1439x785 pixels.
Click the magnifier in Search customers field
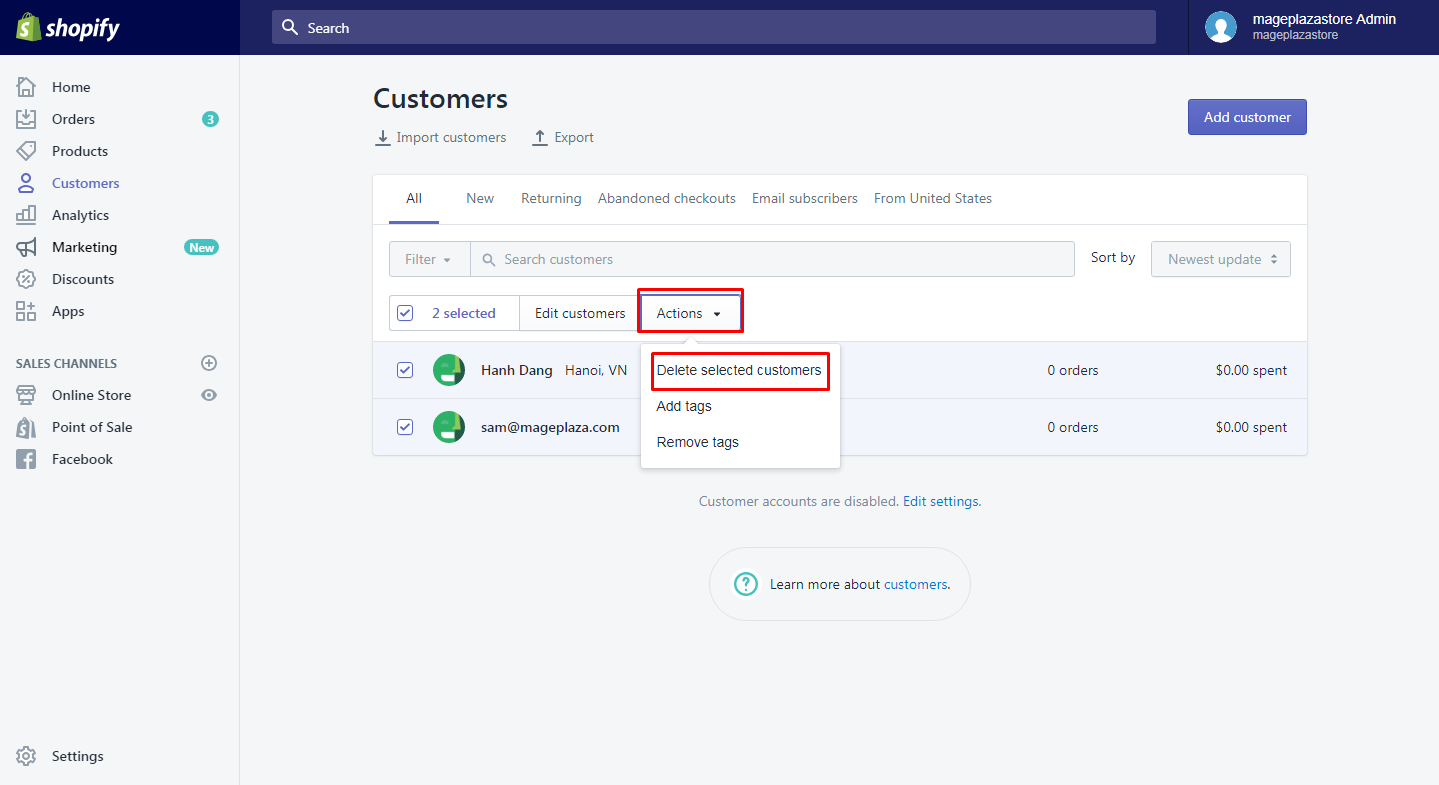pyautogui.click(x=489, y=259)
